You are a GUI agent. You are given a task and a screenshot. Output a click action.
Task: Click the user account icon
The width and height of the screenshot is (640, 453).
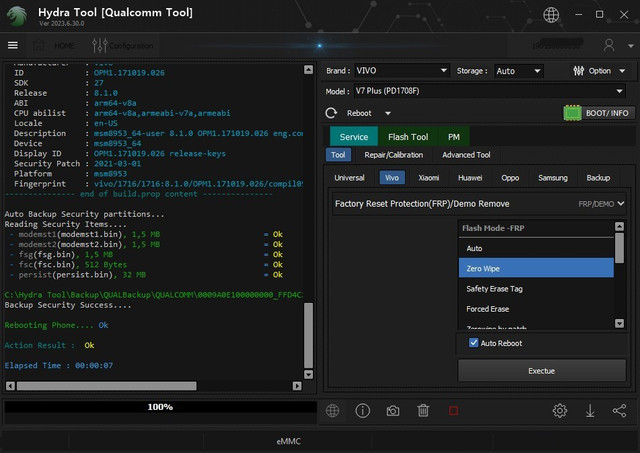[x=609, y=45]
